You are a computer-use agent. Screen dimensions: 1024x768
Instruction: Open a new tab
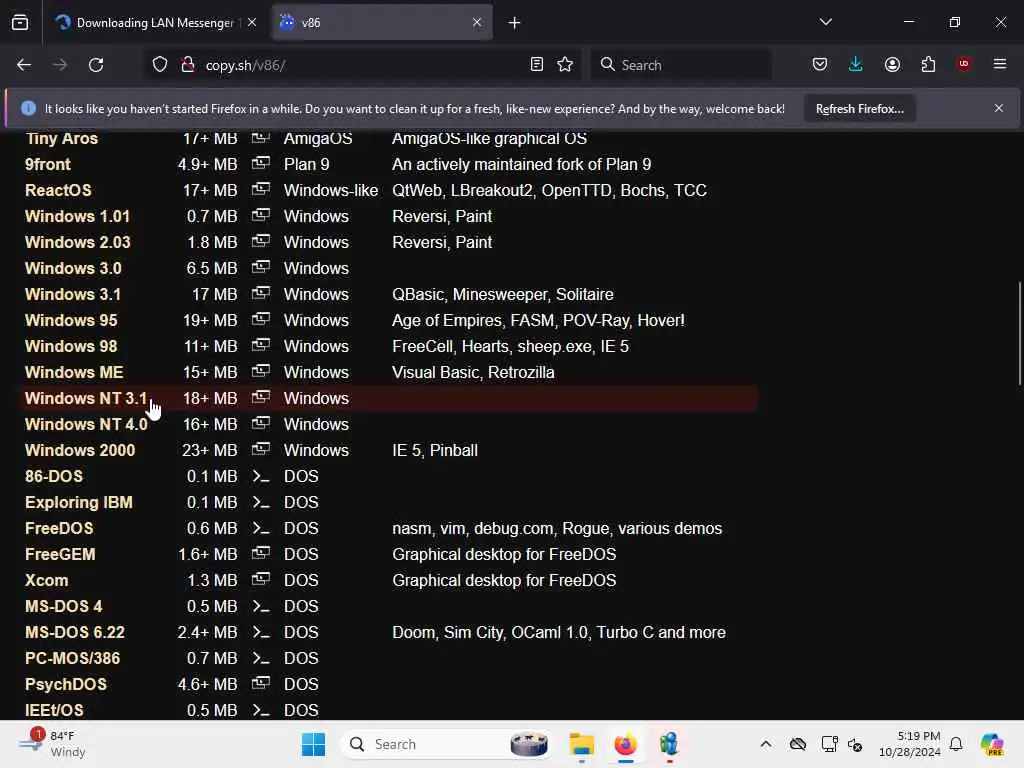(x=515, y=23)
